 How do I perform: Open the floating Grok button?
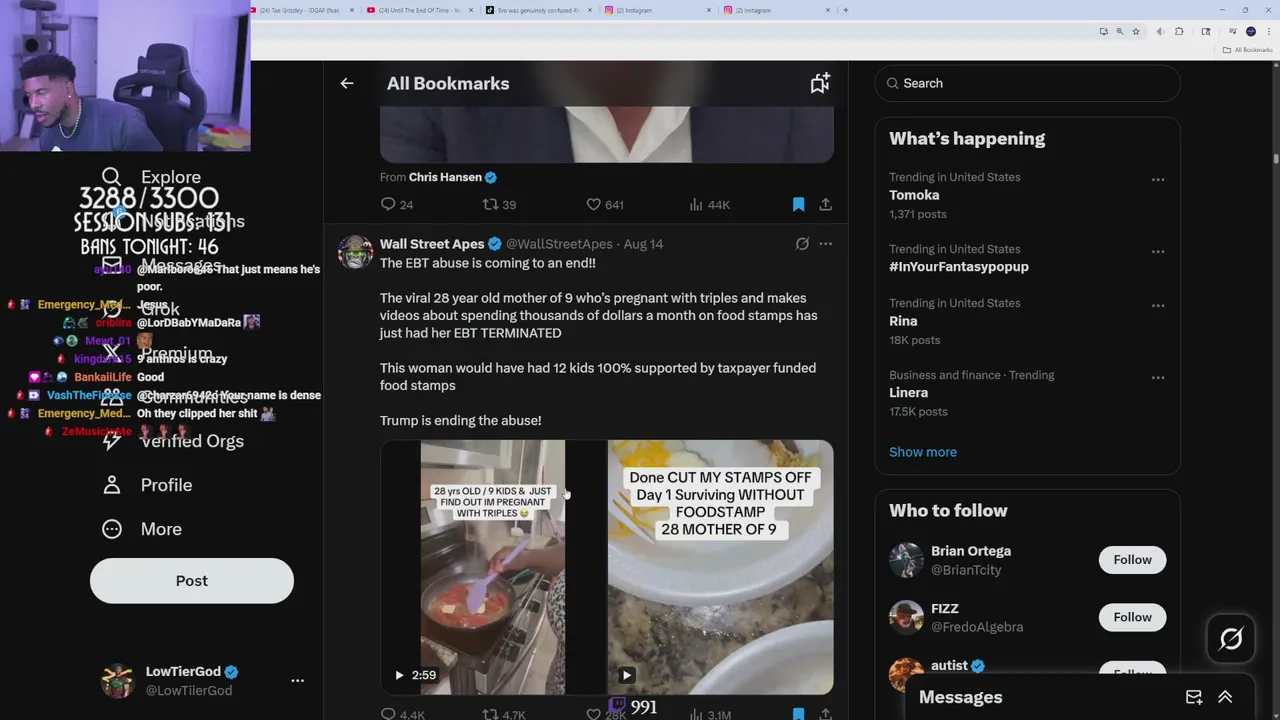pyautogui.click(x=1231, y=639)
